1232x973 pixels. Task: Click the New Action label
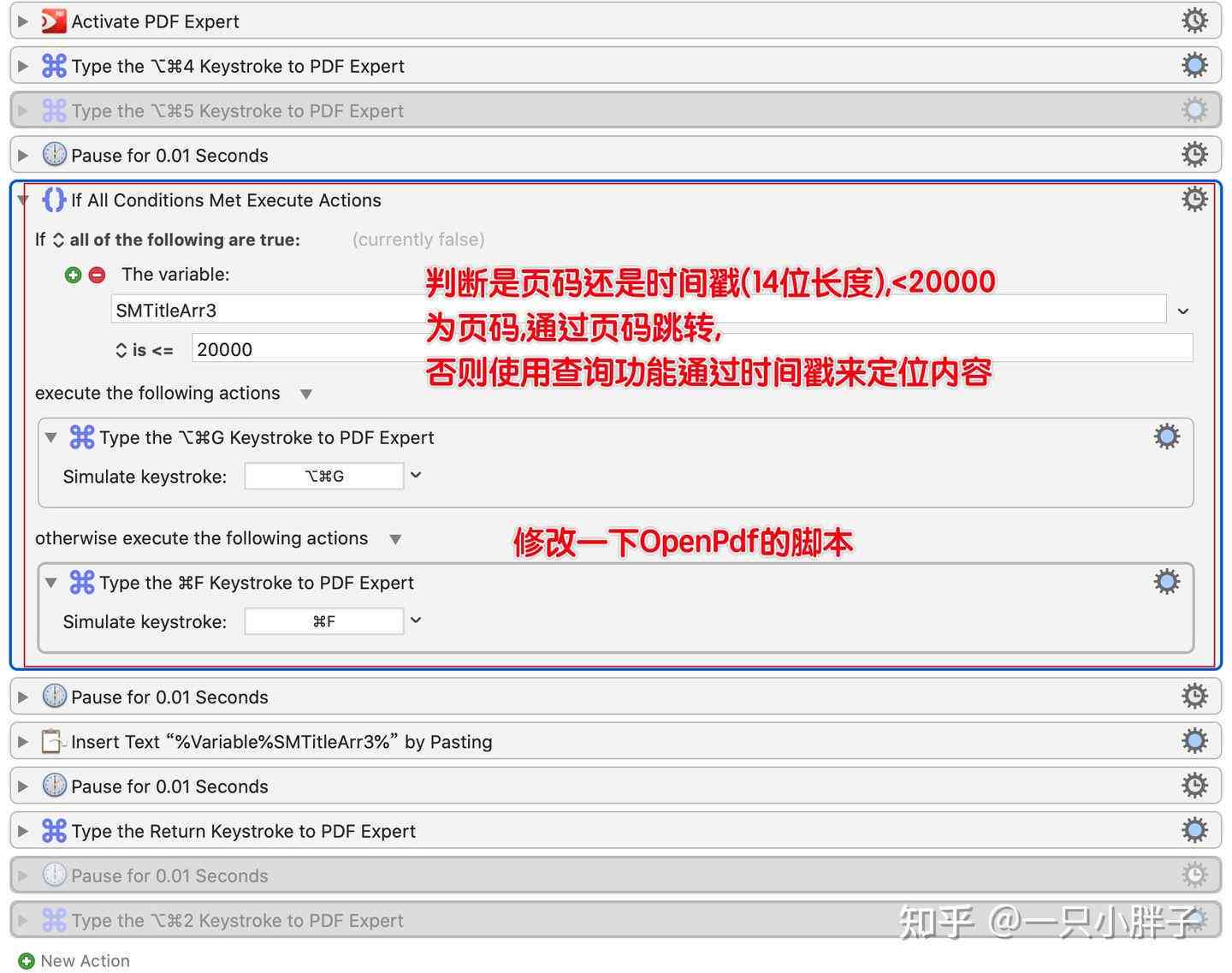click(x=86, y=961)
